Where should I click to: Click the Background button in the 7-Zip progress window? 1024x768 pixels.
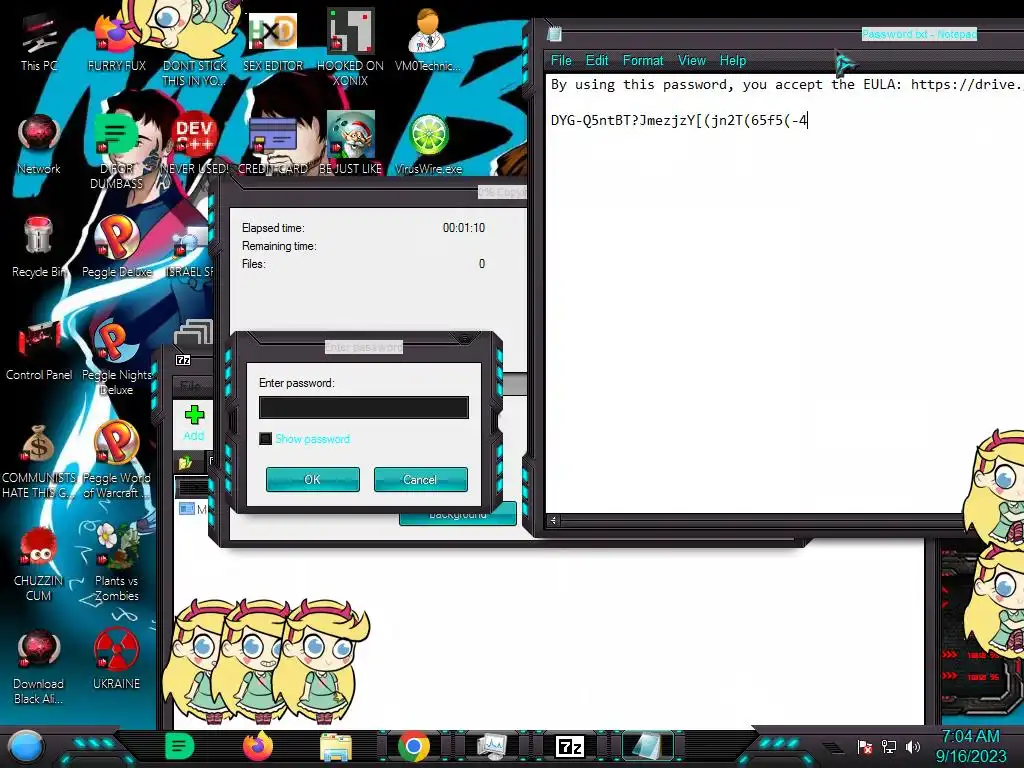click(458, 516)
